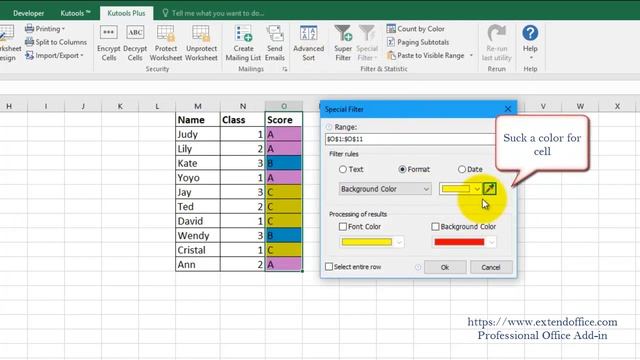Viewport: 640px width, 360px height.
Task: Open Import/Export tool
Action: (54, 55)
